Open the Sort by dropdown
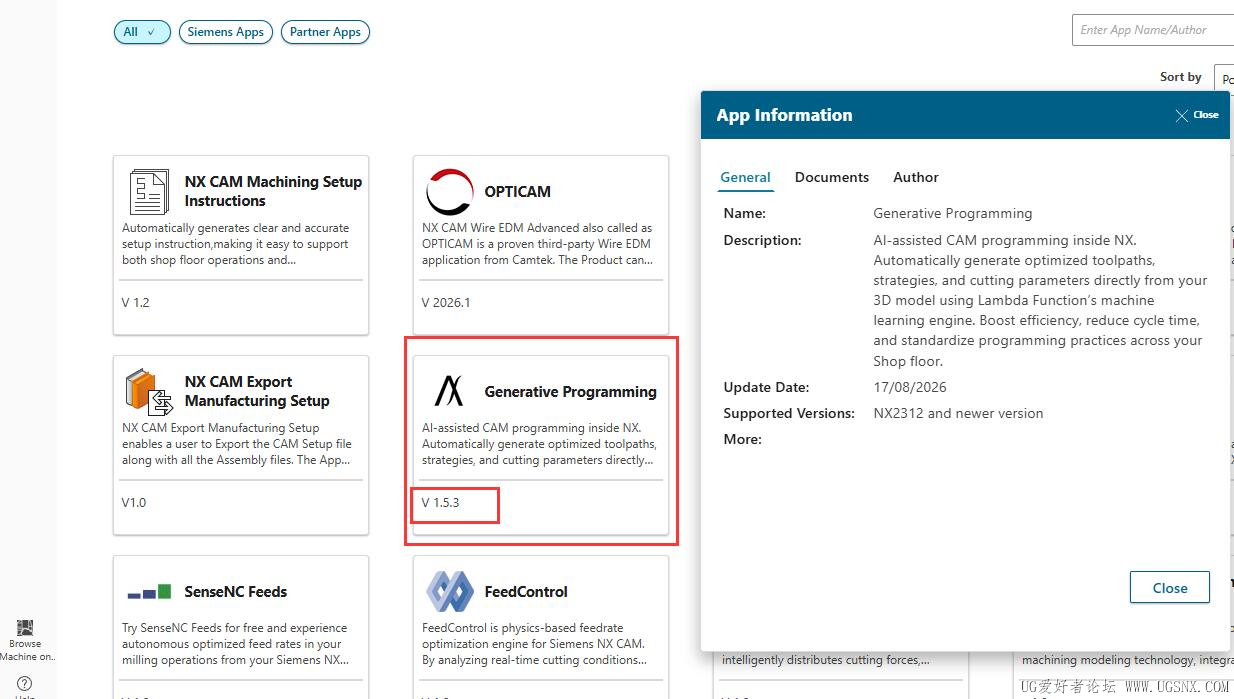Image resolution: width=1234 pixels, height=699 pixels. 1224,78
